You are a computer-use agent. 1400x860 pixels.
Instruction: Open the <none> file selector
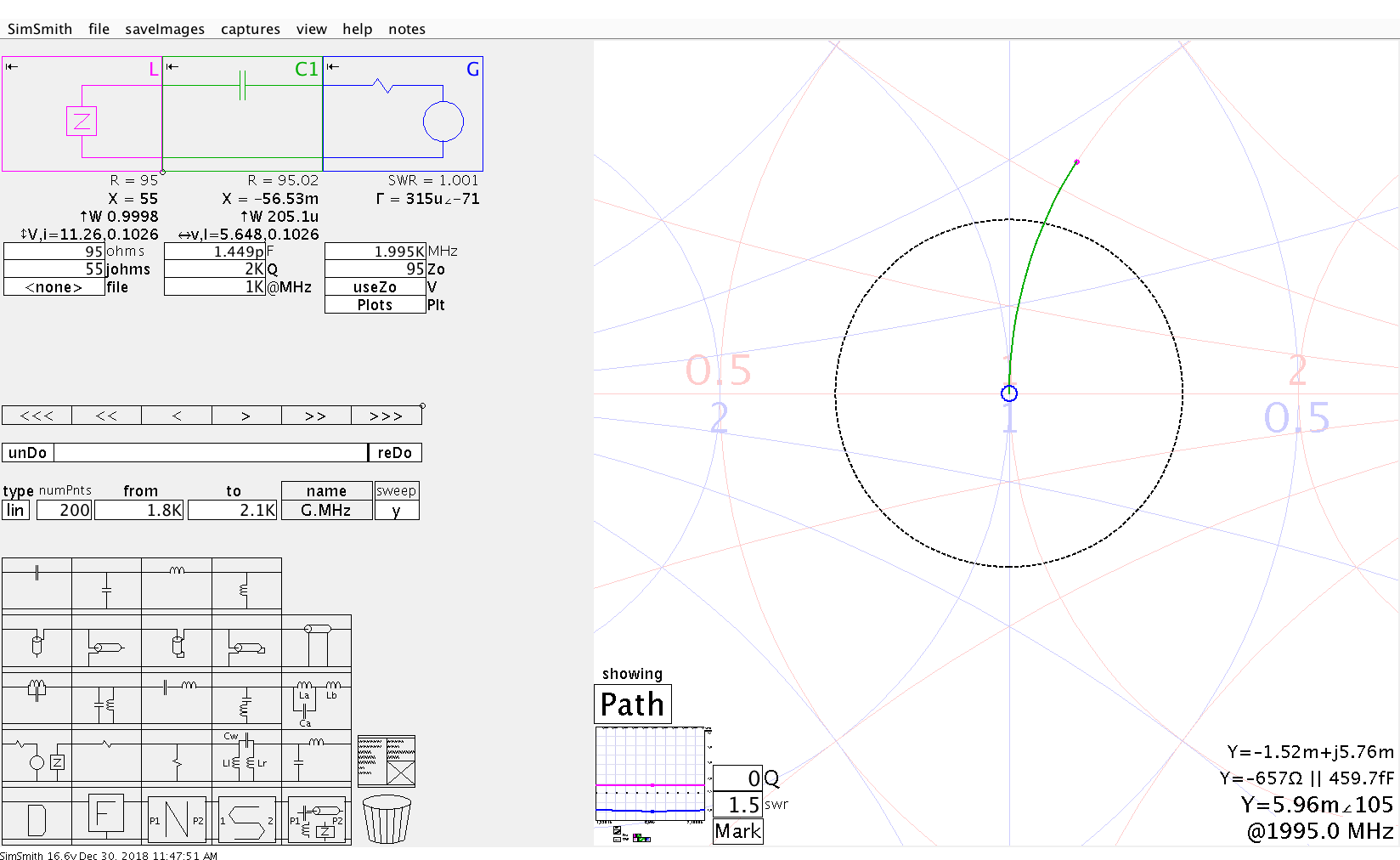tap(54, 286)
